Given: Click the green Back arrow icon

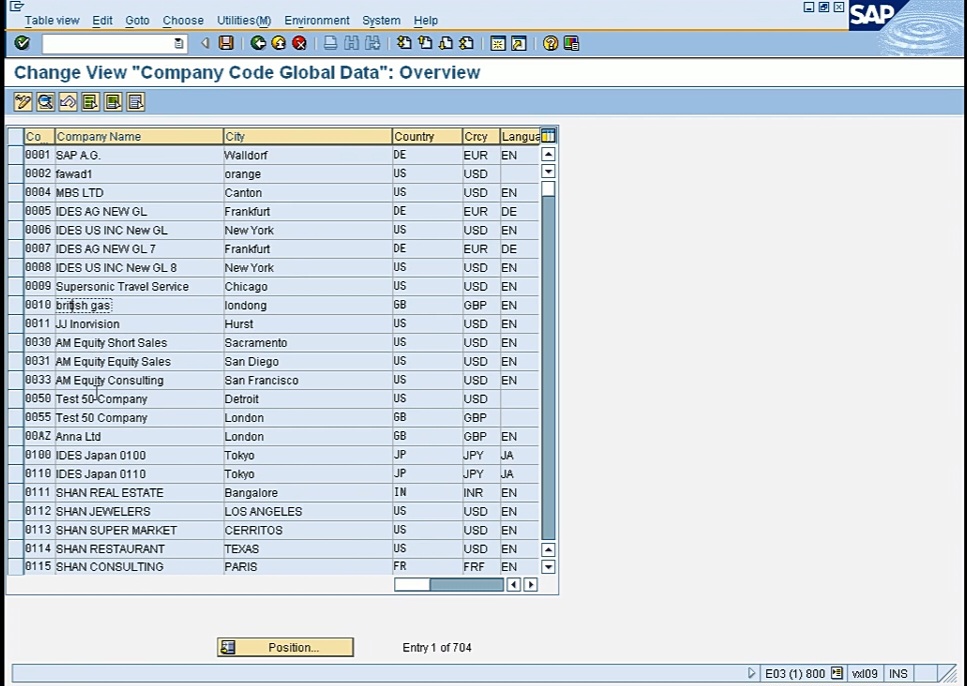Looking at the screenshot, I should (x=258, y=43).
